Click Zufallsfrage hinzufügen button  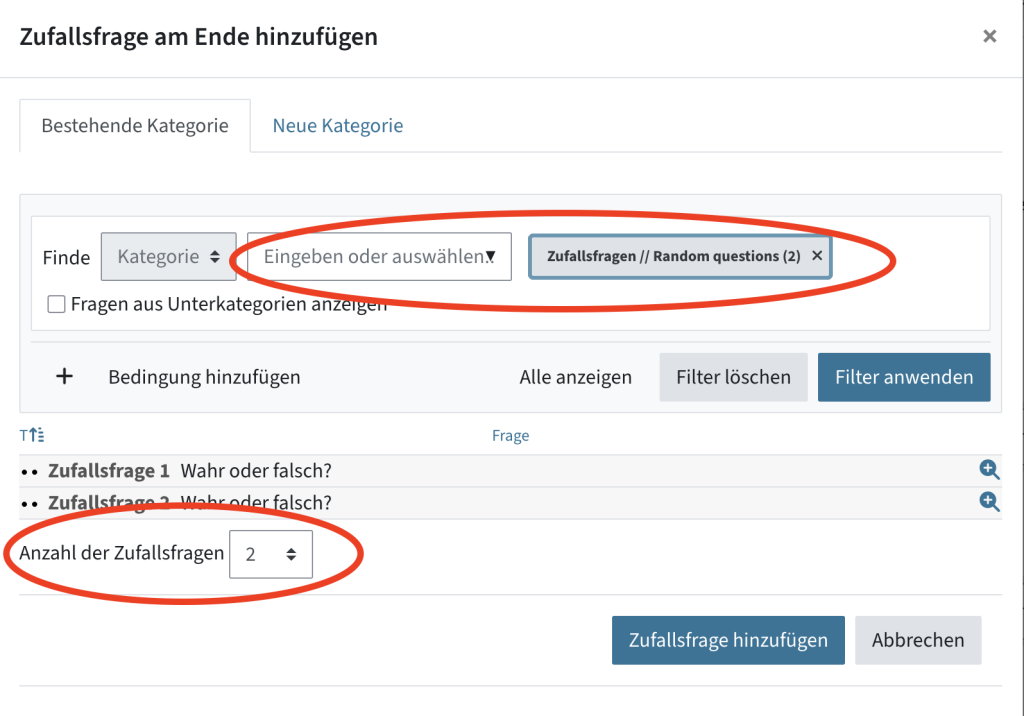[728, 640]
